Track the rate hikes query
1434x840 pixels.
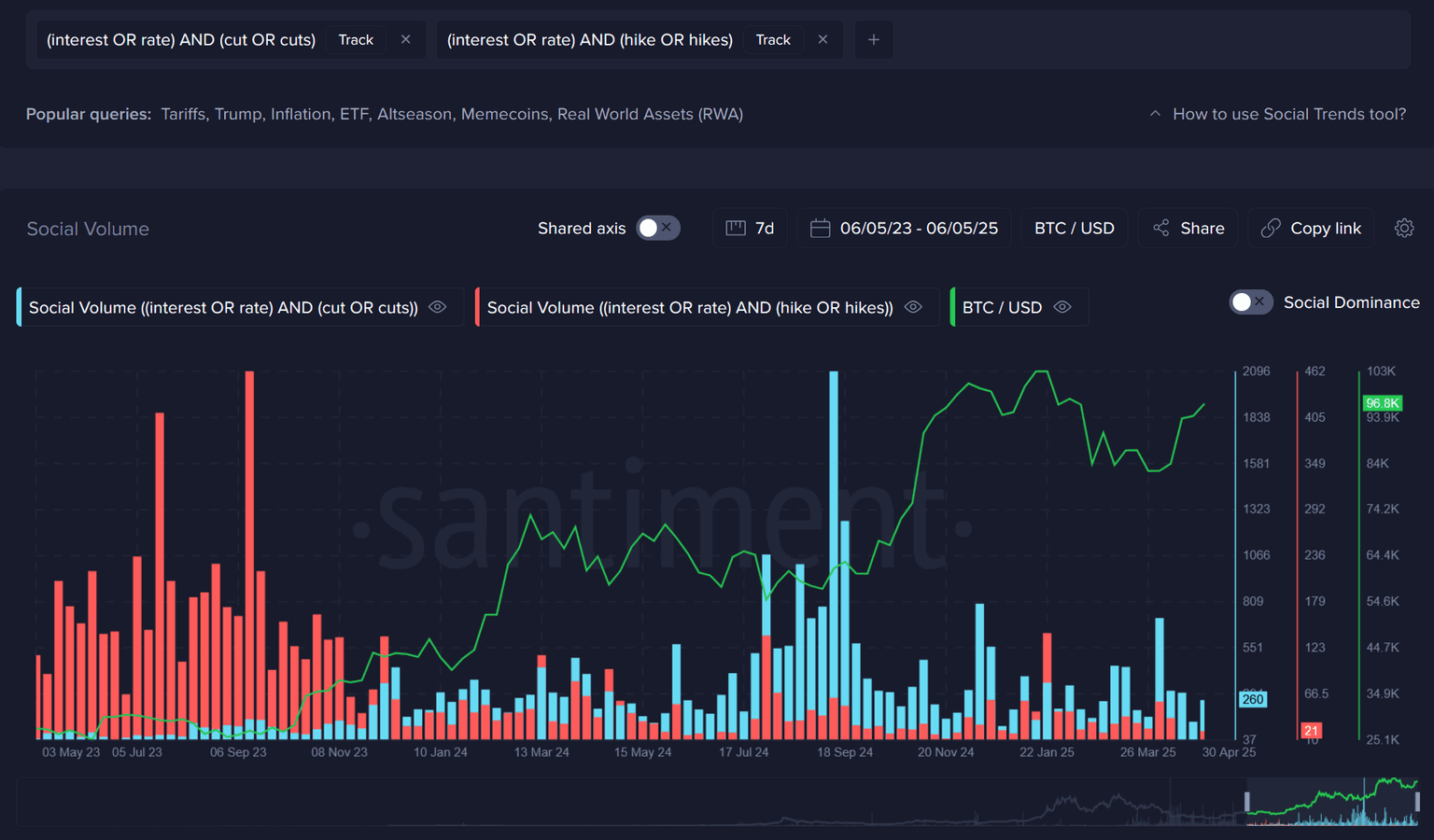point(773,39)
